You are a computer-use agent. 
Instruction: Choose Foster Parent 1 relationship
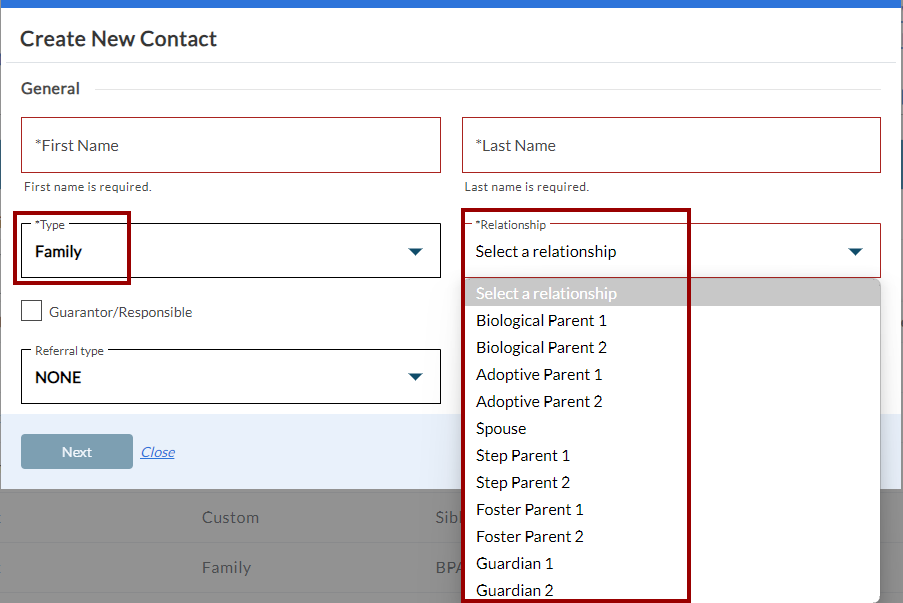[530, 509]
